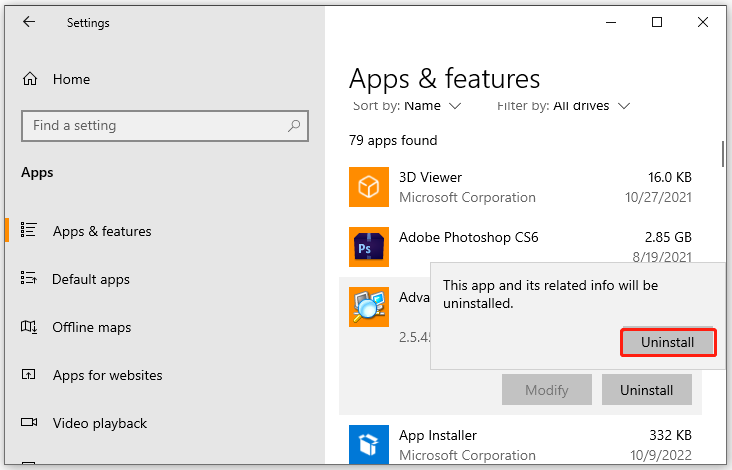
Task: Go back with the Settings back arrow
Action: pos(29,22)
